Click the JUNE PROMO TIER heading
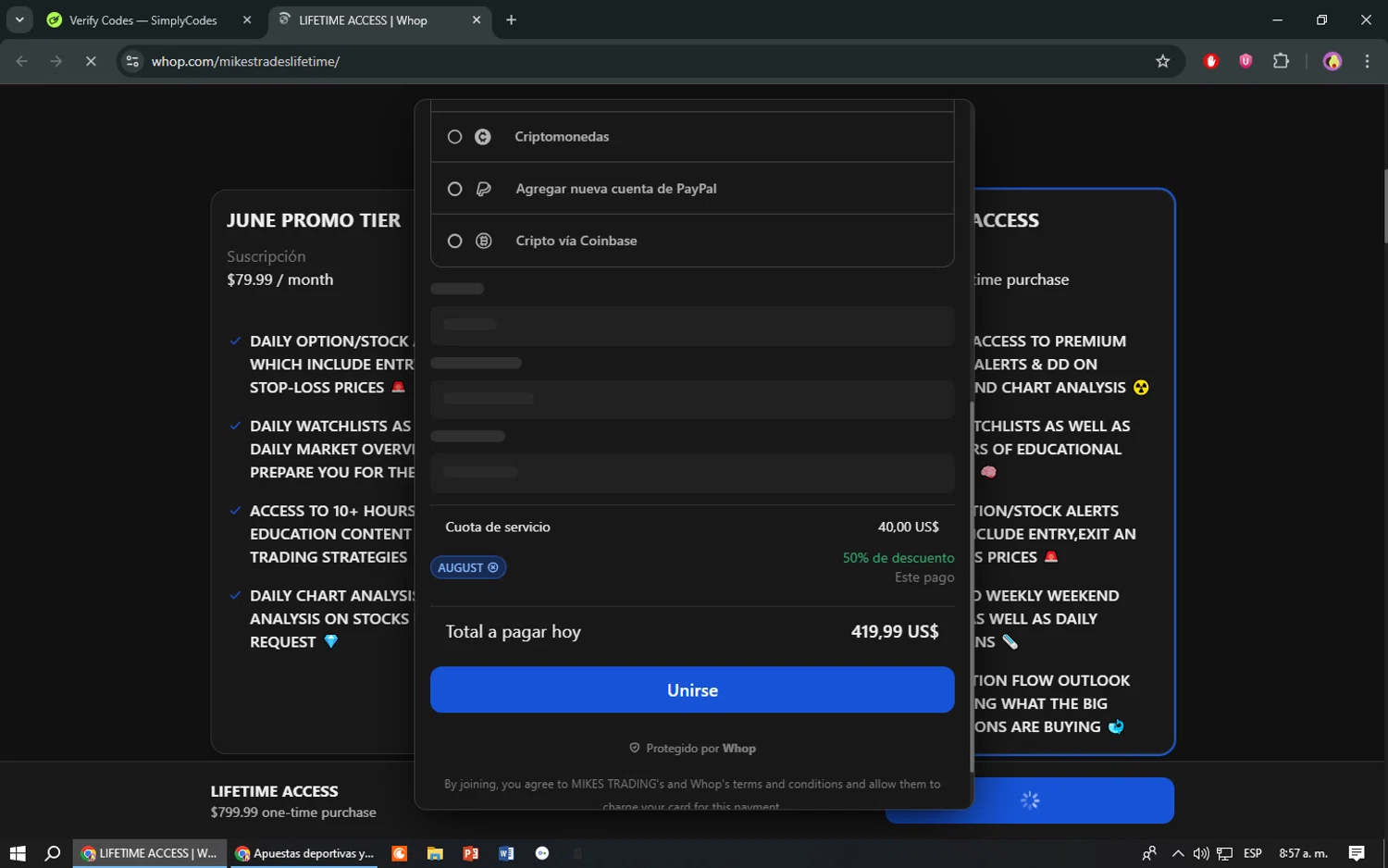1388x868 pixels. click(x=314, y=220)
